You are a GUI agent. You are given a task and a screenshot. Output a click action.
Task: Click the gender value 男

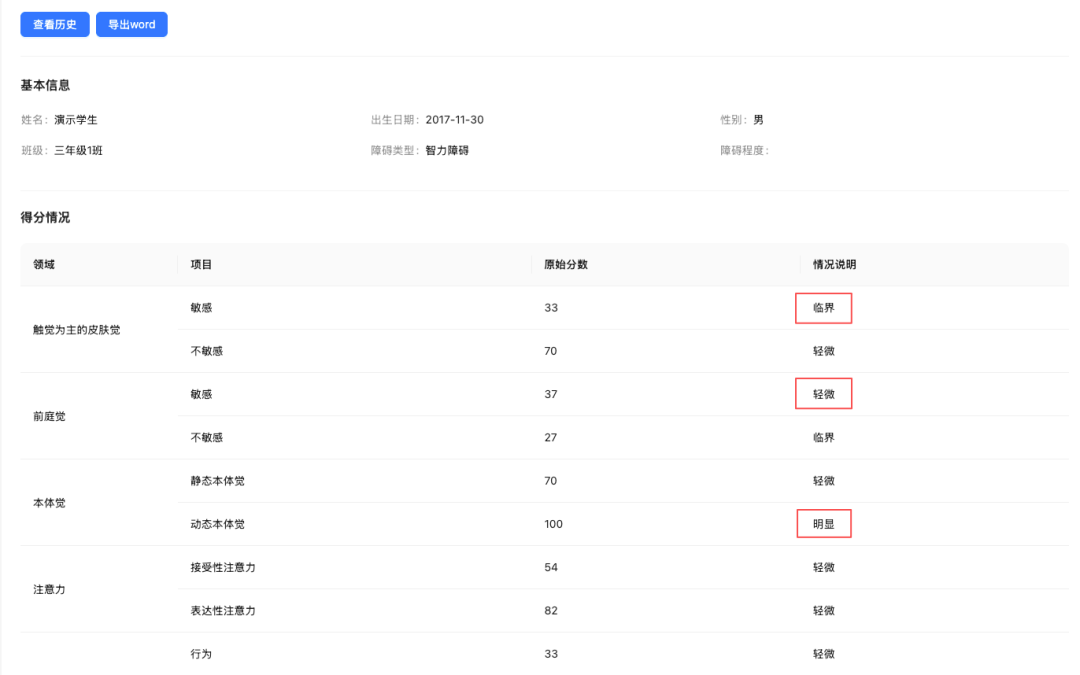tap(758, 120)
